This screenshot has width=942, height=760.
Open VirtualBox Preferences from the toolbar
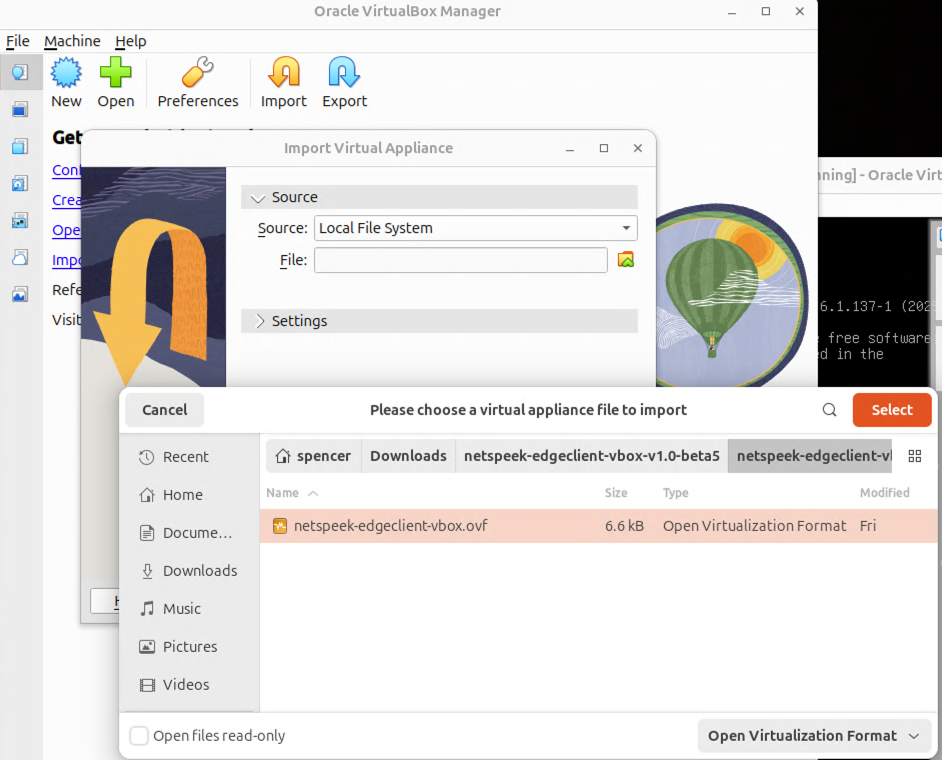click(x=198, y=75)
